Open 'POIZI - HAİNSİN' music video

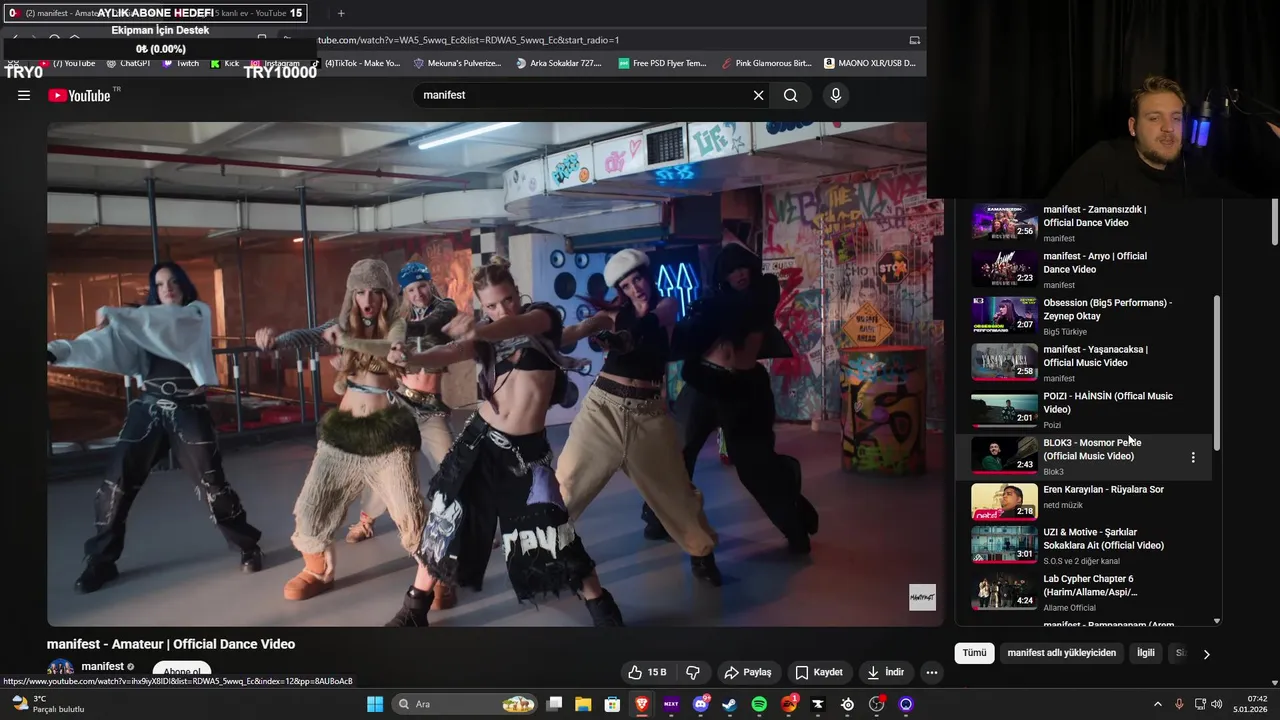pyautogui.click(x=1107, y=402)
